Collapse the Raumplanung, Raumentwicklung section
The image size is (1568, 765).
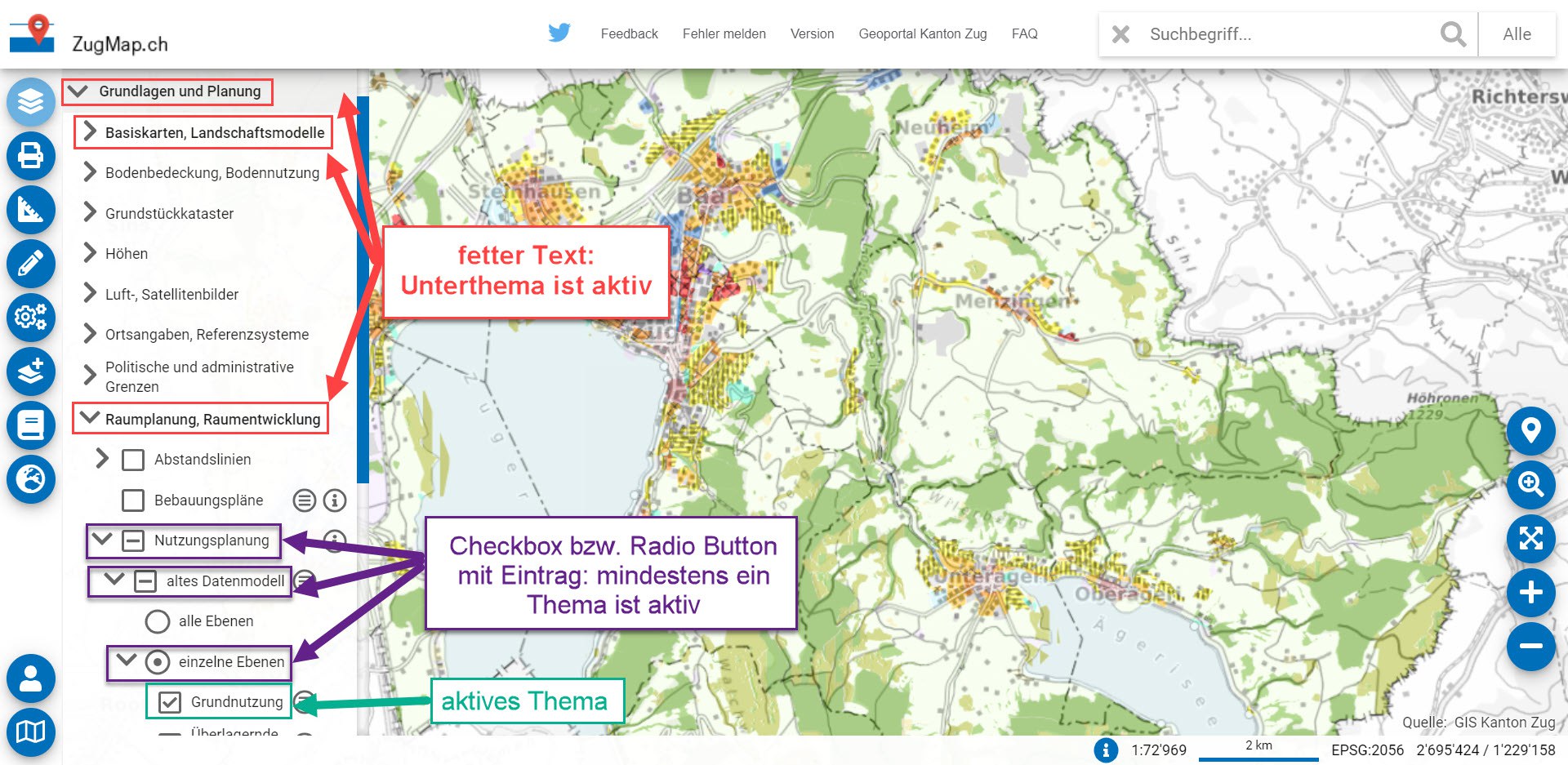coord(90,418)
